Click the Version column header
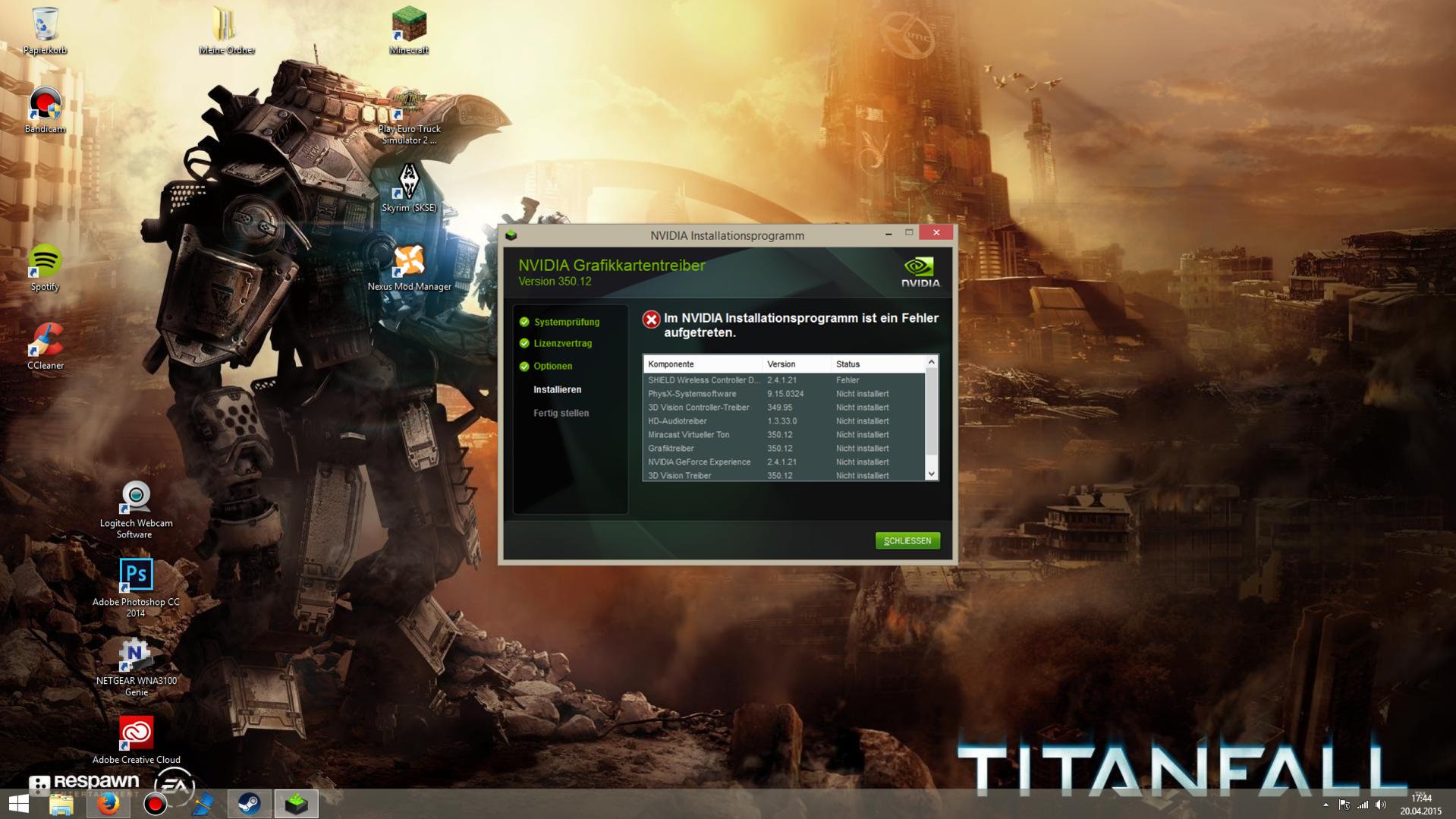 [x=797, y=364]
